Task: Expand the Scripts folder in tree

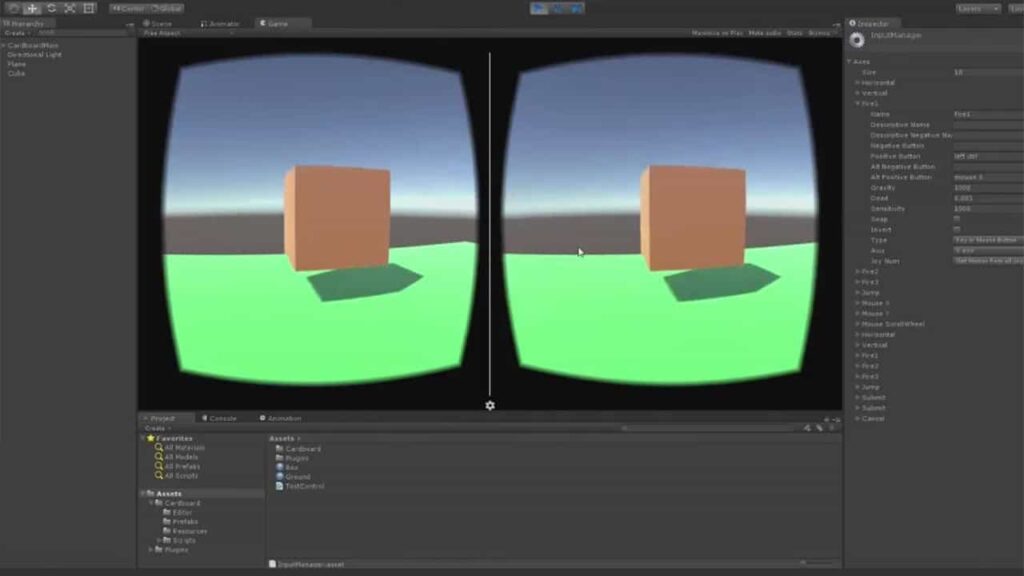Action: click(159, 541)
